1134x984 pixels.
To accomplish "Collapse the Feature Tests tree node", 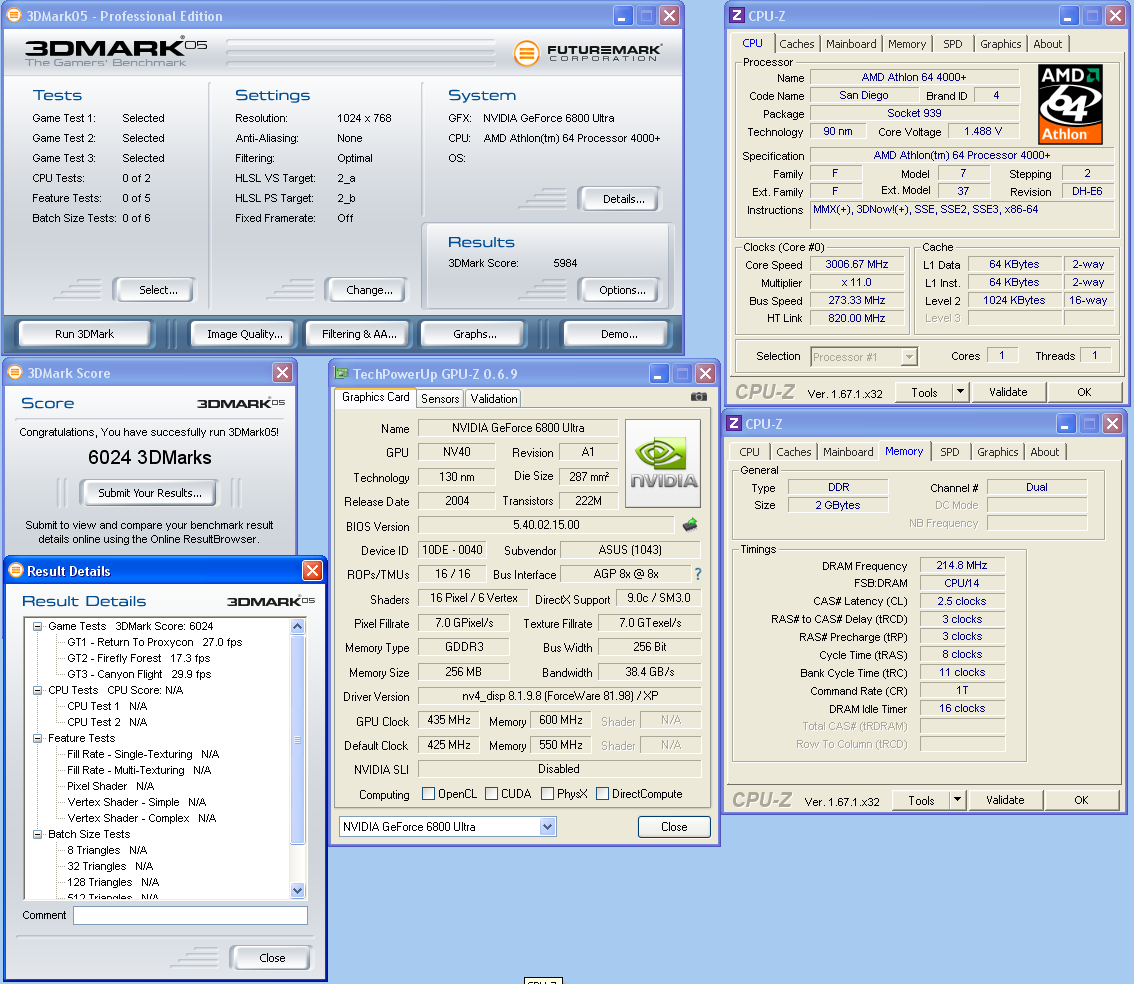I will [x=37, y=738].
